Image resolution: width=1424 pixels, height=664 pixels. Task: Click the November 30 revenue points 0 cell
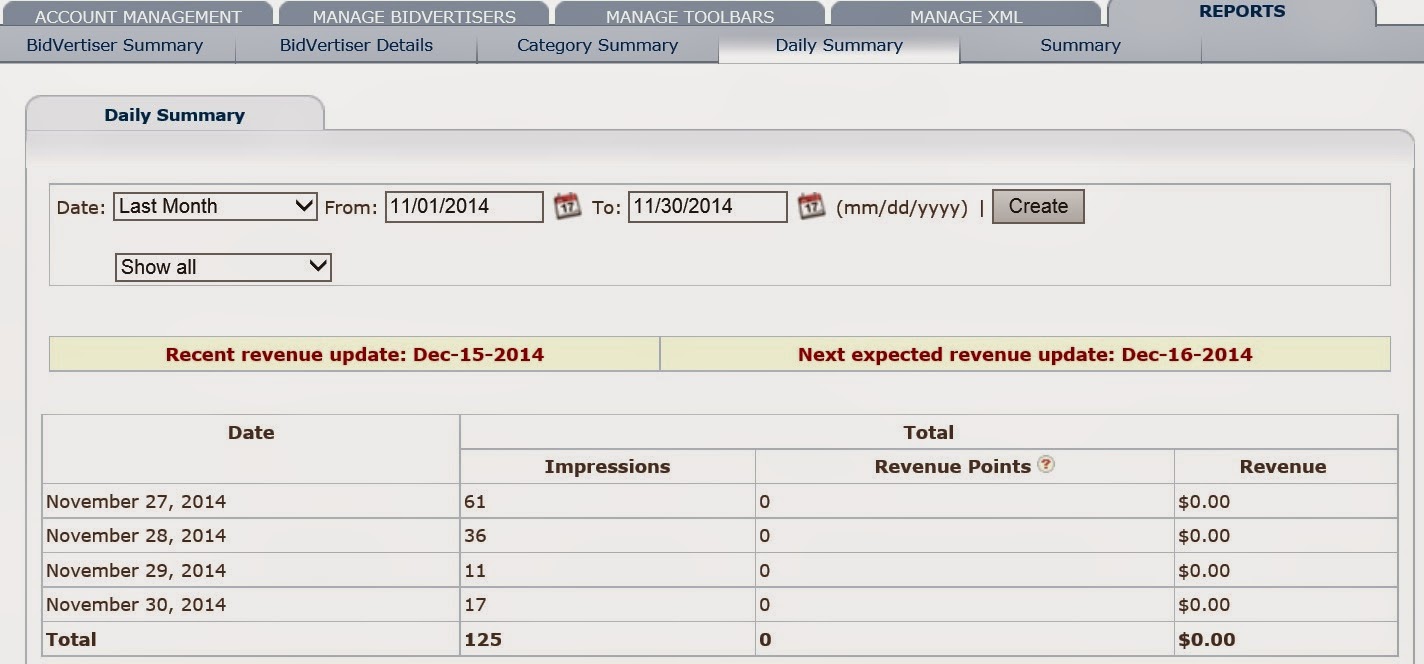[965, 604]
